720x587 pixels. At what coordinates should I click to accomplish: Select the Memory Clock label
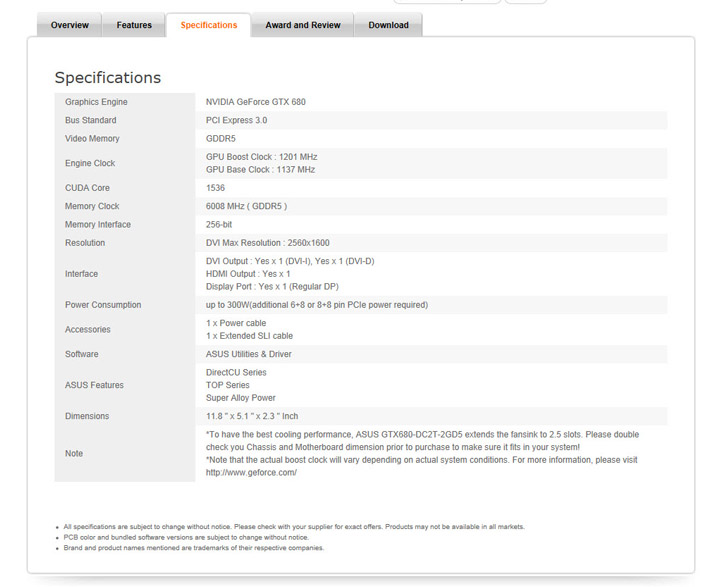point(92,206)
